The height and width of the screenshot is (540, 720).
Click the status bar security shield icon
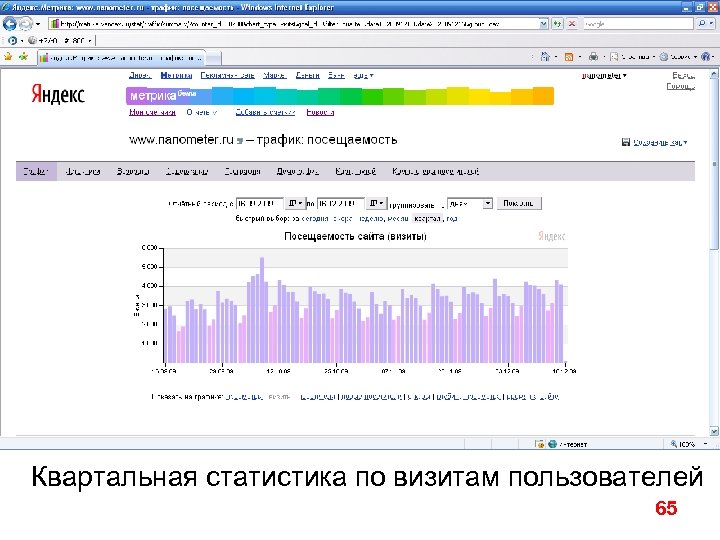point(540,444)
